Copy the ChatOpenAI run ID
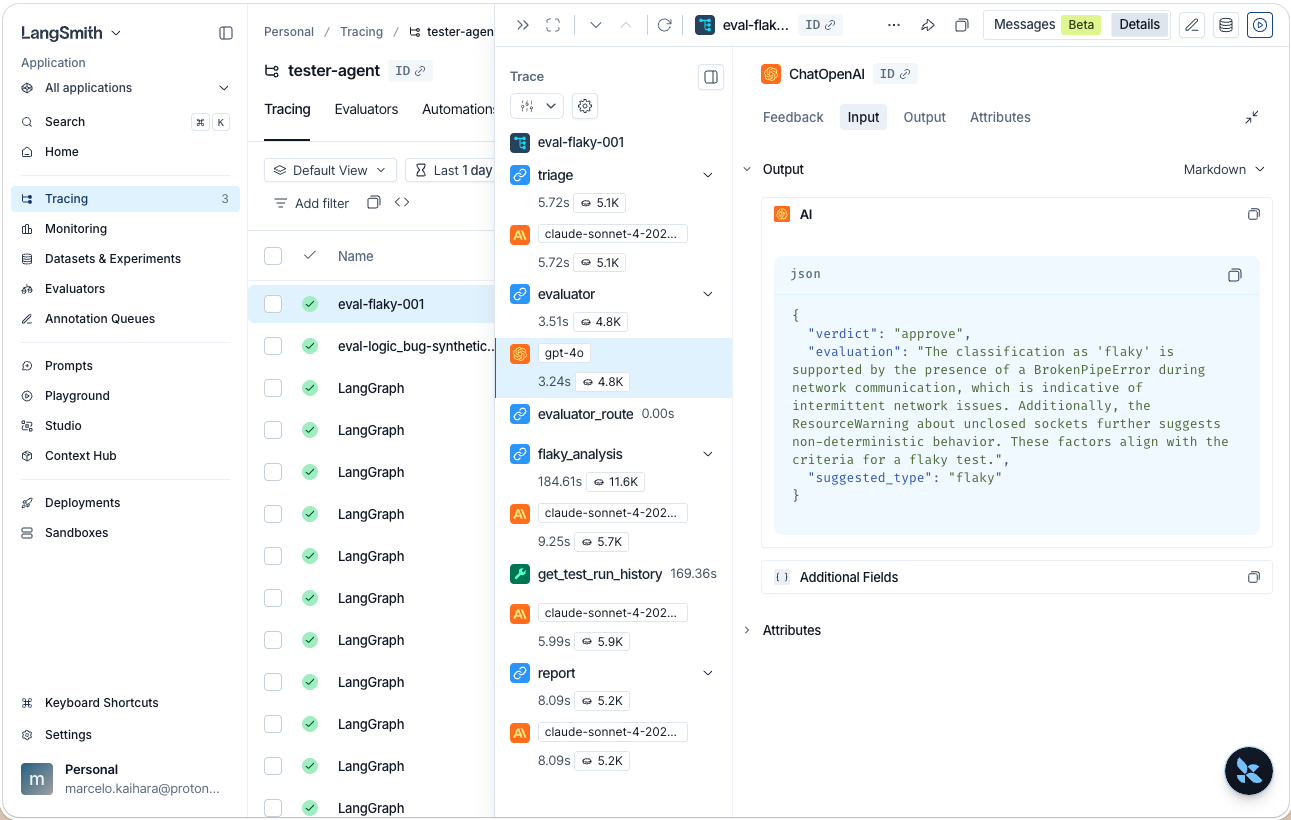 click(x=895, y=74)
